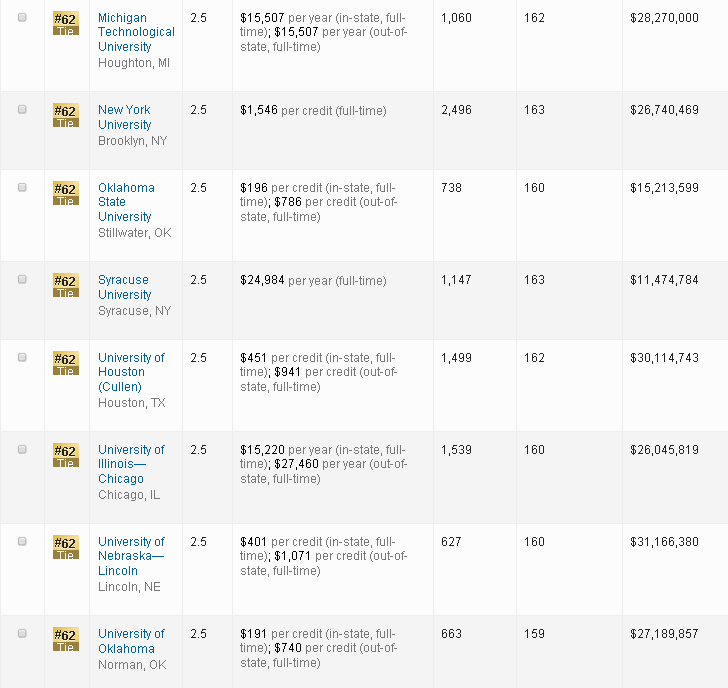Open the University of Nebraska—Lincoln link

tap(131, 556)
